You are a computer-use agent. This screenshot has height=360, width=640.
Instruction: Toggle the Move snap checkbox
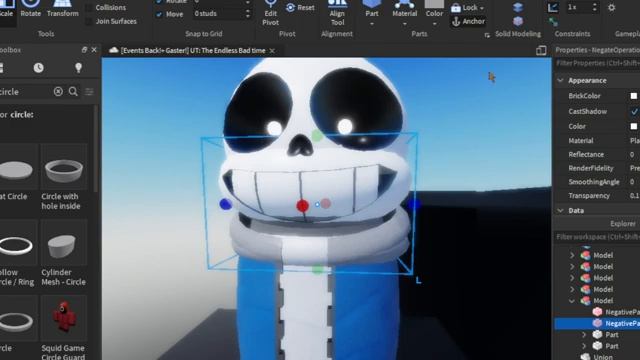click(159, 14)
